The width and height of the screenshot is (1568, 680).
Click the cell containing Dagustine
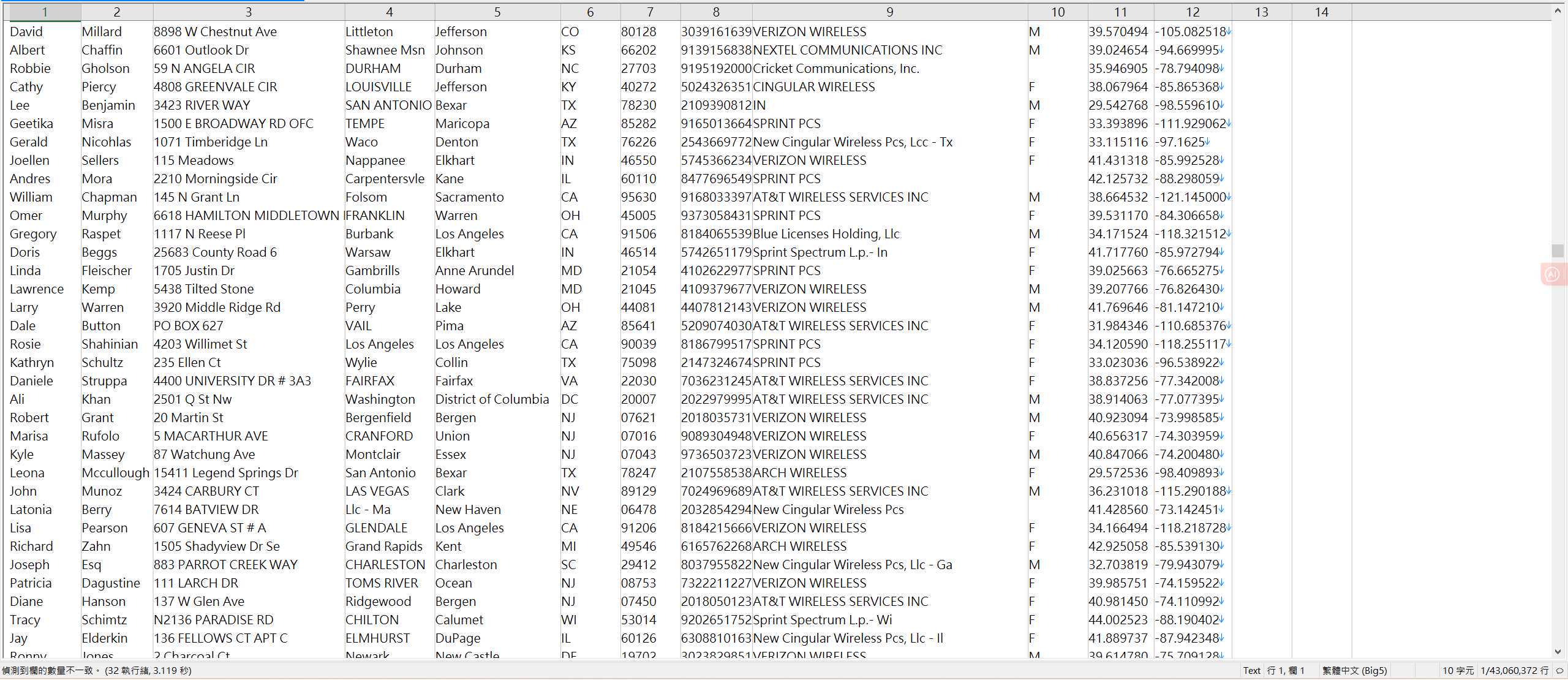click(111, 583)
